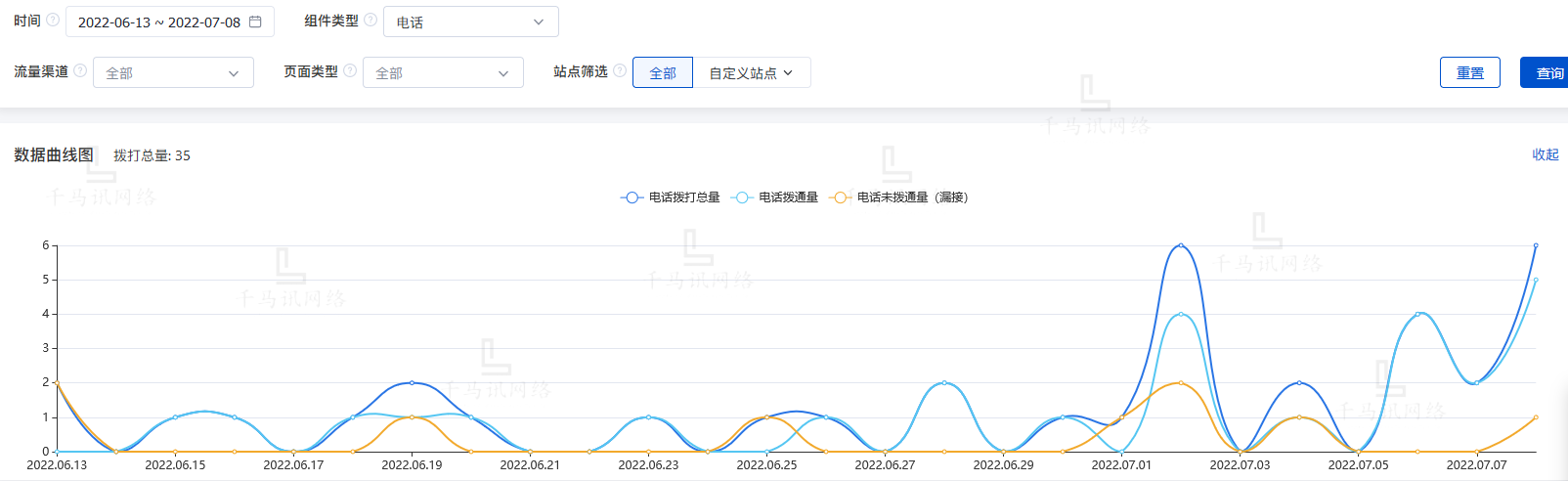
Task: Open the 组件类型 dropdown showing 电话
Action: pyautogui.click(x=470, y=22)
